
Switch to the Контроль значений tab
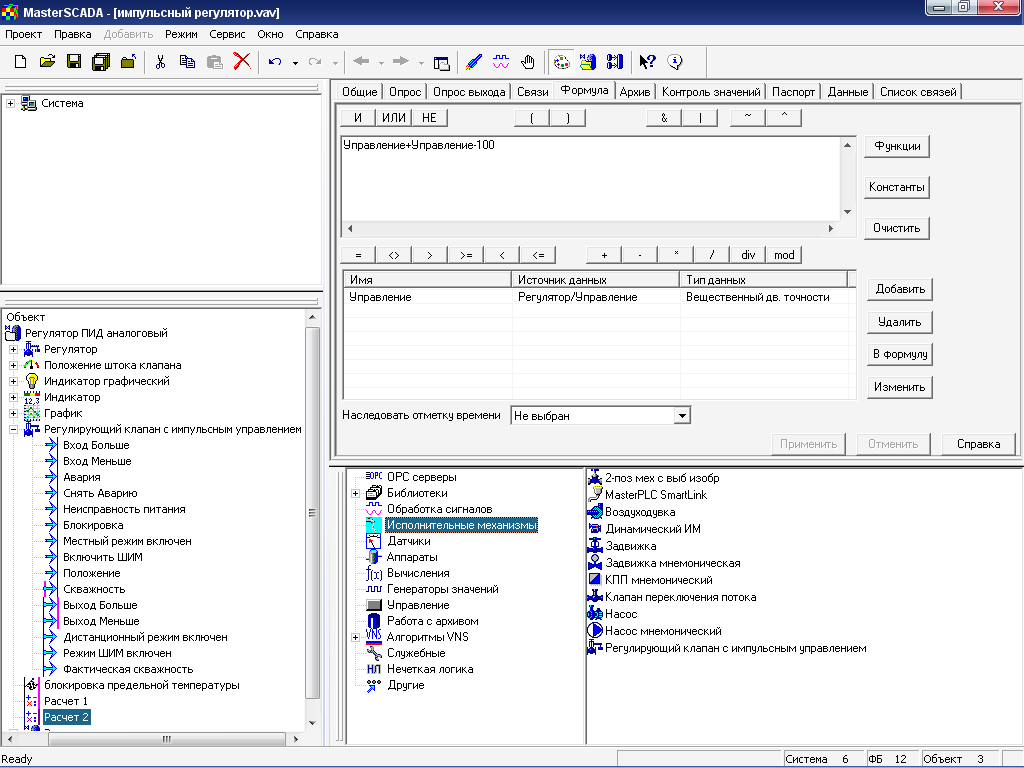coord(711,91)
